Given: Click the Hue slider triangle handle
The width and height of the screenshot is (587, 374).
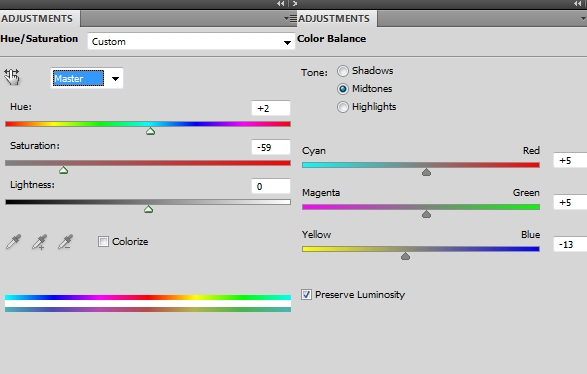Looking at the screenshot, I should pyautogui.click(x=150, y=131).
